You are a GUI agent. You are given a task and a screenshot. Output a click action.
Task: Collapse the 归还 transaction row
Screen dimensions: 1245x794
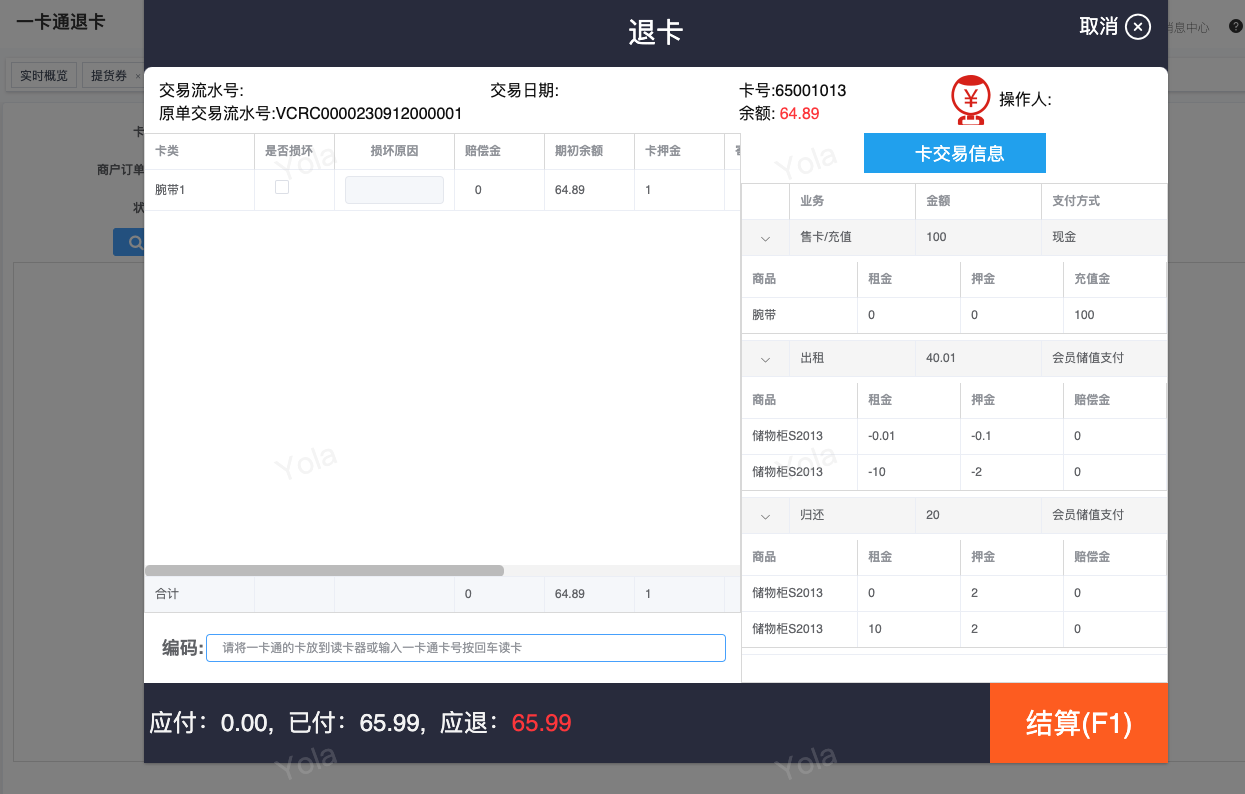[765, 516]
